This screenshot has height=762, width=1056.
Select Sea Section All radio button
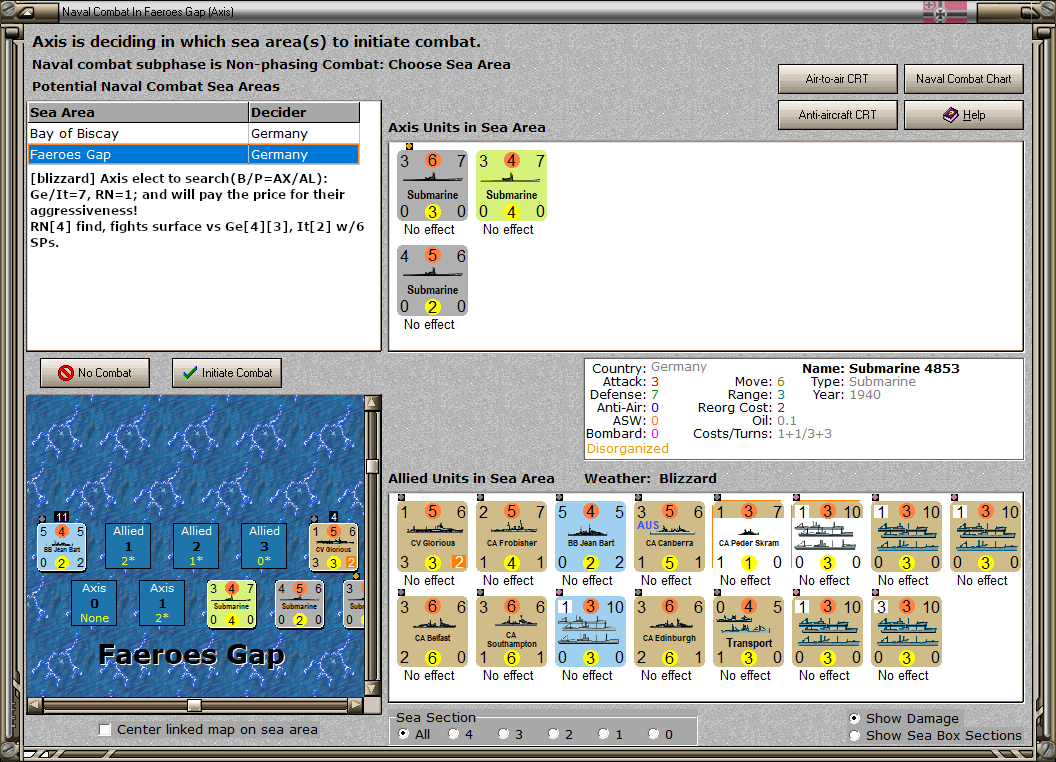403,734
